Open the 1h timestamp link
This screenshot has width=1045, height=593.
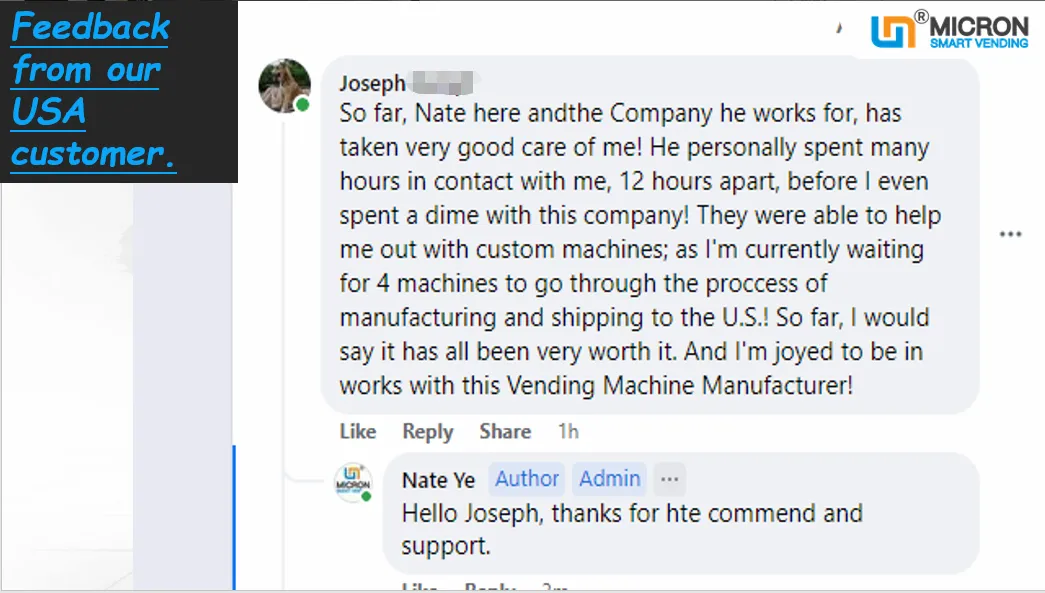[x=568, y=432]
